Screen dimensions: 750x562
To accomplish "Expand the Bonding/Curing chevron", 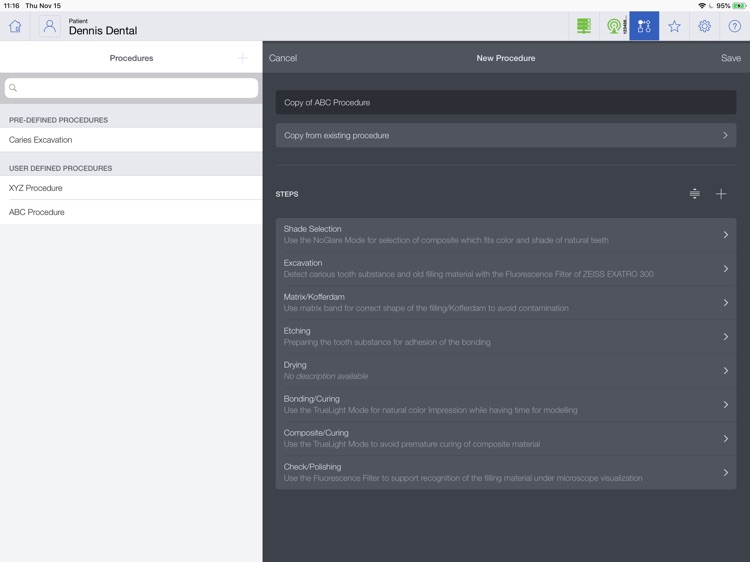I will tap(726, 405).
